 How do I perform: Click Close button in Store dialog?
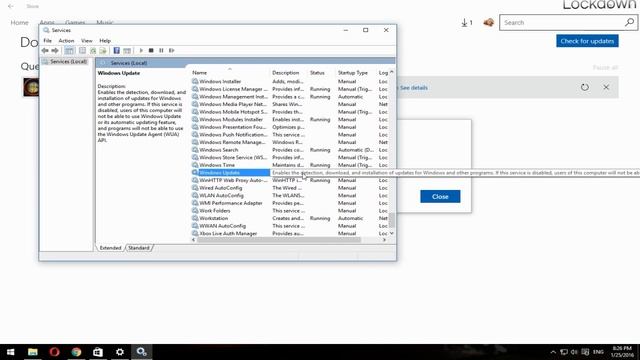coord(440,197)
